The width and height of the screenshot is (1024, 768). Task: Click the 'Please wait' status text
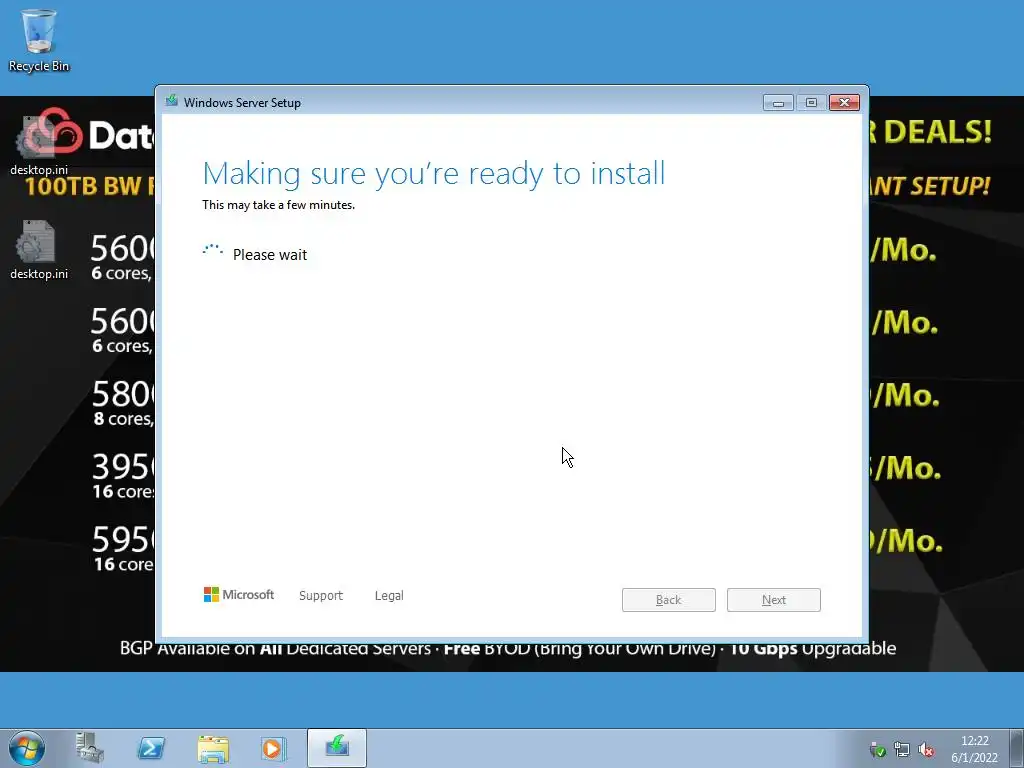coord(270,255)
